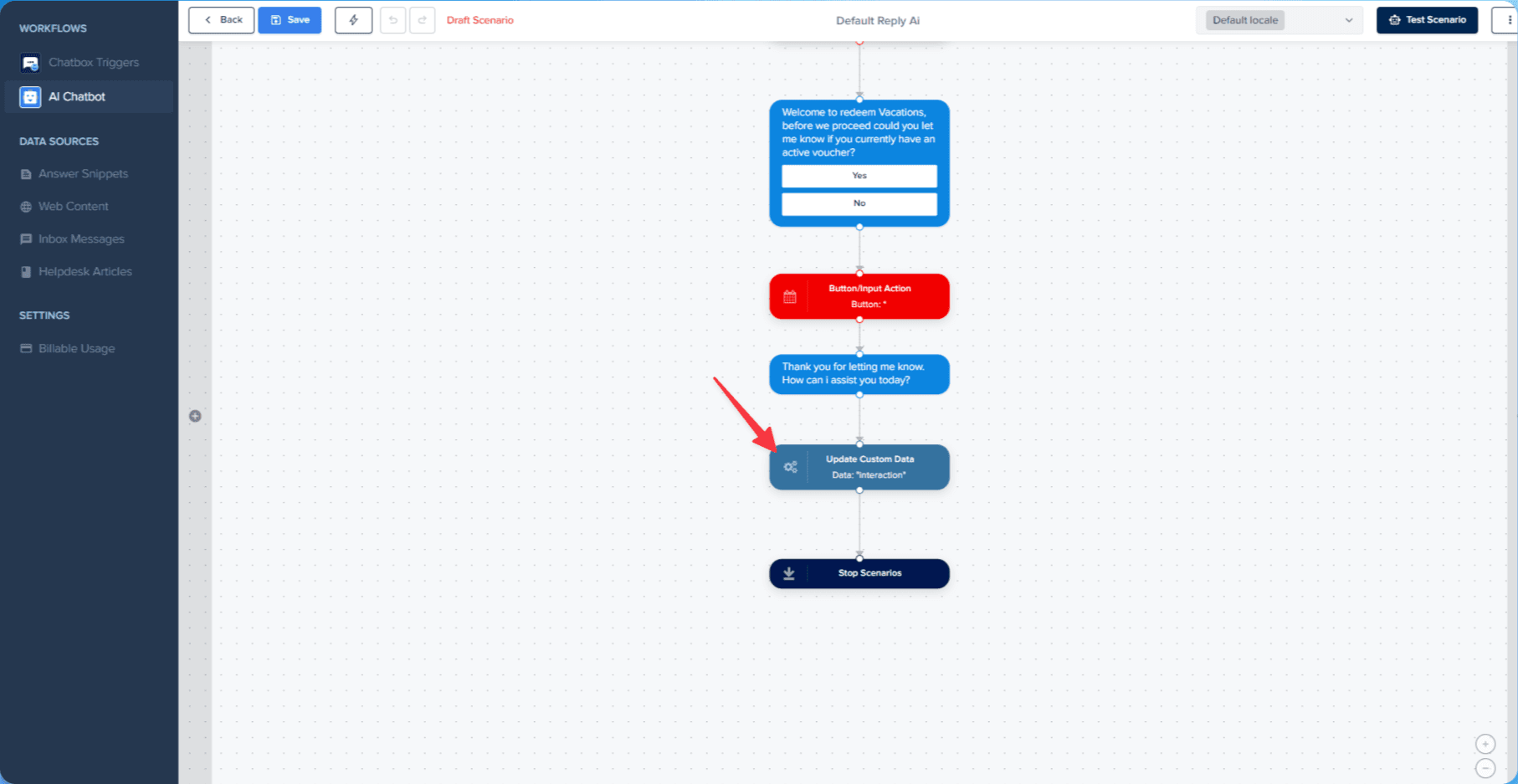1518x784 pixels.
Task: Click the calendar icon on Button/Input Action node
Action: tap(789, 297)
